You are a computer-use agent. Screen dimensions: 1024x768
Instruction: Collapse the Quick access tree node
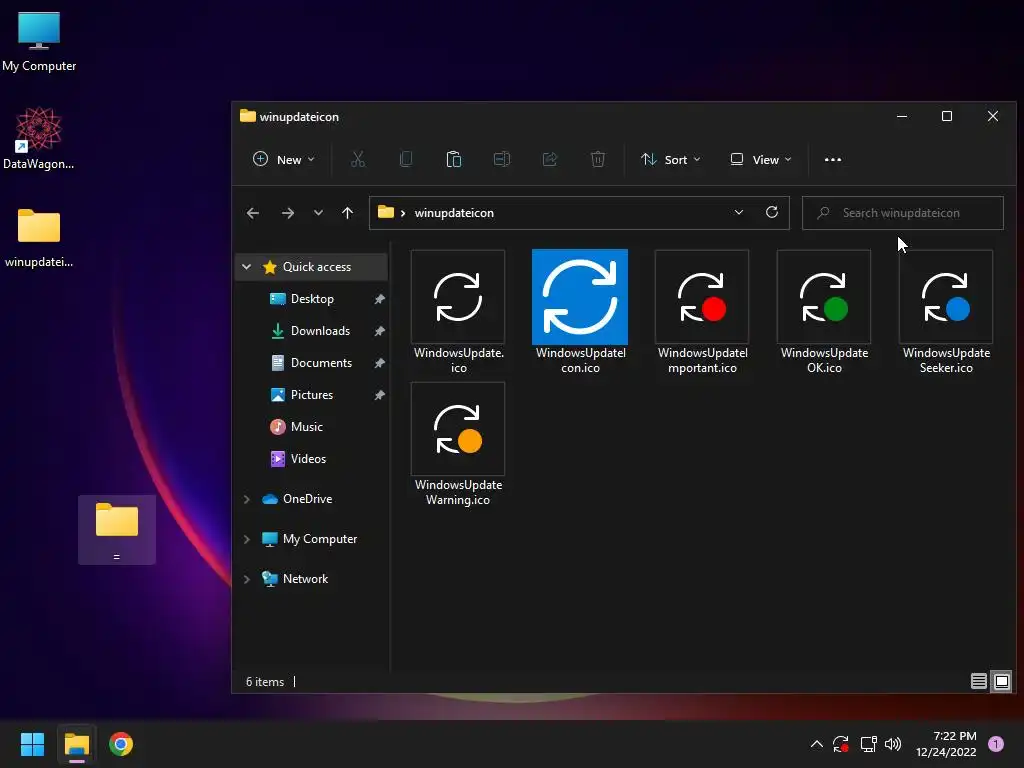[246, 266]
